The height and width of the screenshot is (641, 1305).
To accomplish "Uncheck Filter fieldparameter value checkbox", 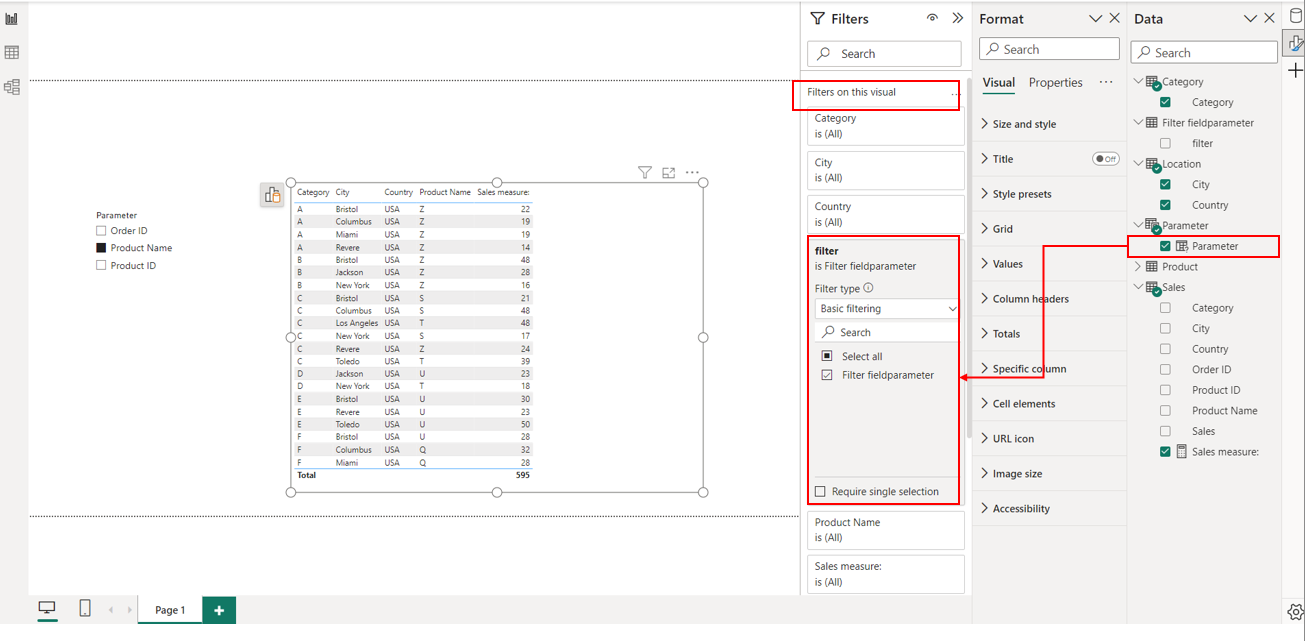I will [x=827, y=375].
